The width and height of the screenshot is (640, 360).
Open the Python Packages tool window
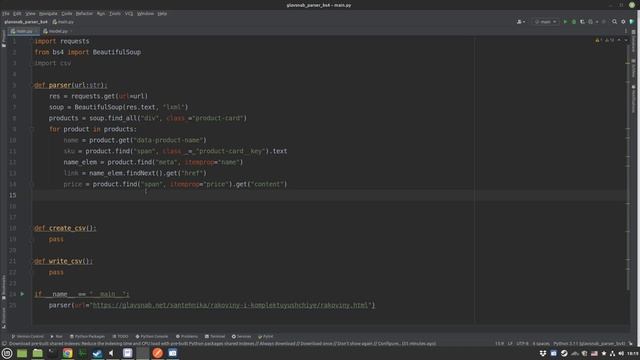(87, 336)
